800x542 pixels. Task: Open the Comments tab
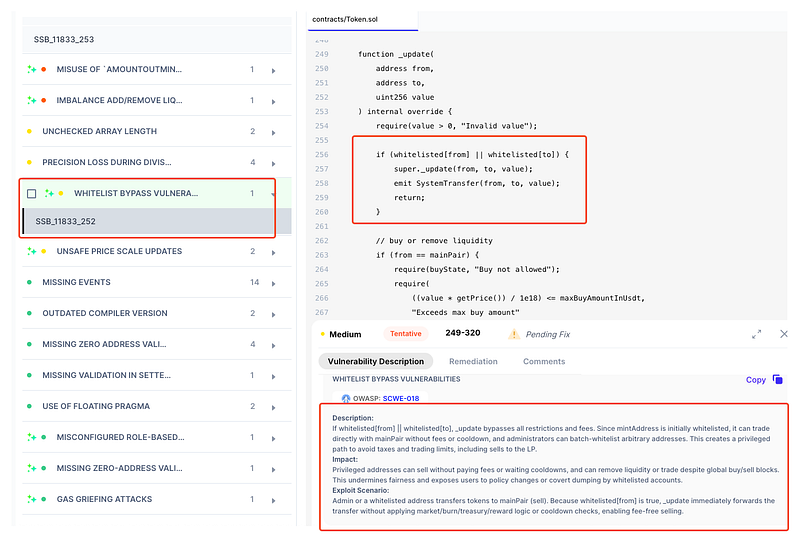click(544, 361)
